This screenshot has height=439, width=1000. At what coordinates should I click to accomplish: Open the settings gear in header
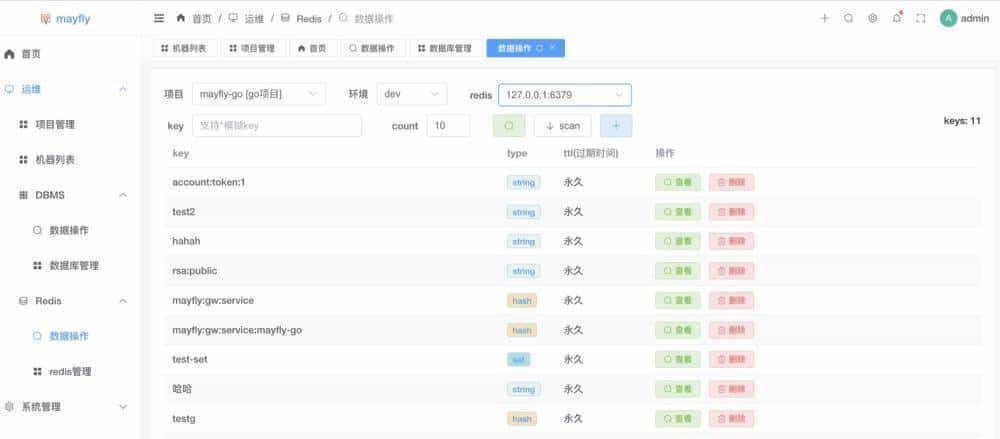872,19
